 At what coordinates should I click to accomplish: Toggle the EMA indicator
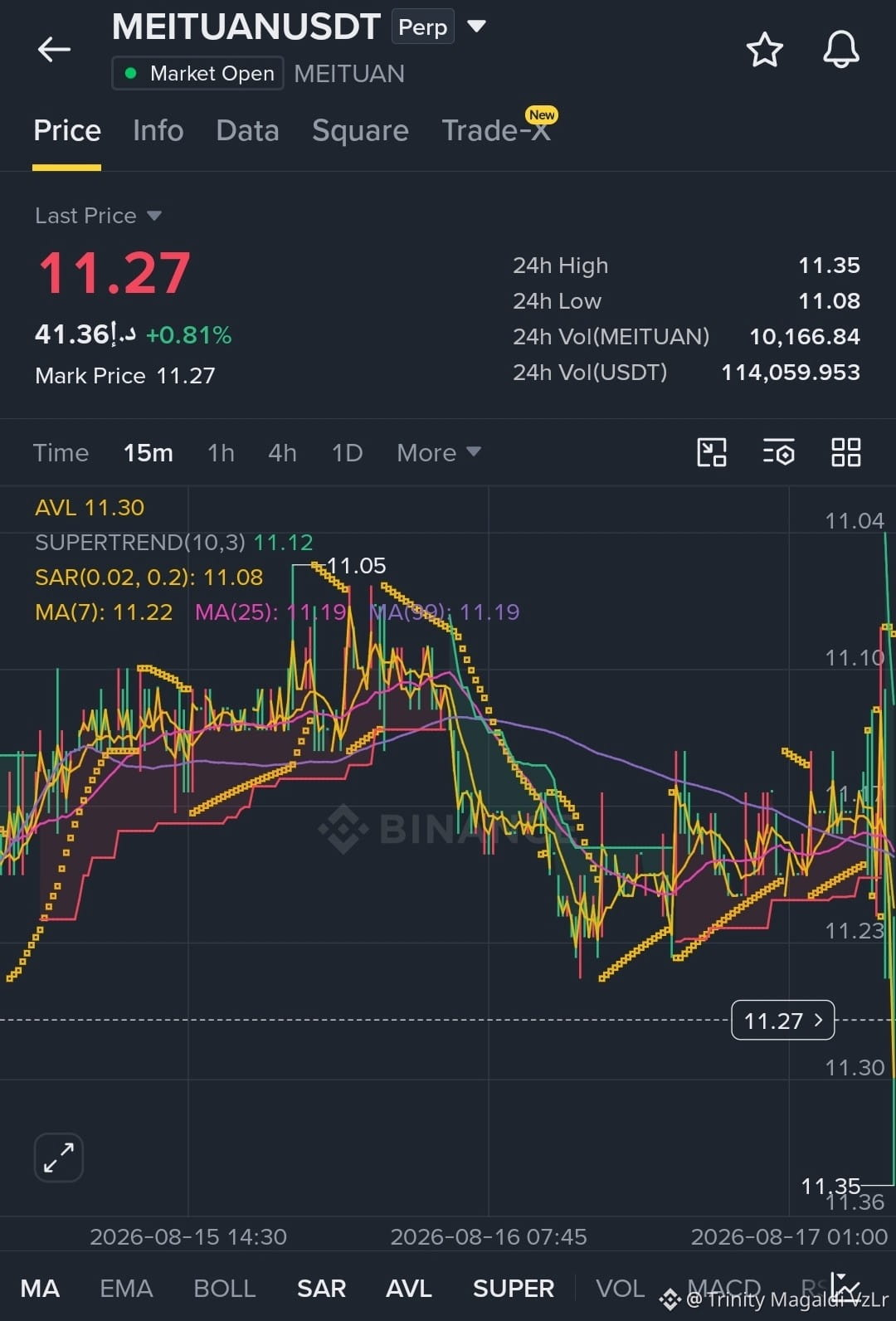click(x=126, y=1289)
